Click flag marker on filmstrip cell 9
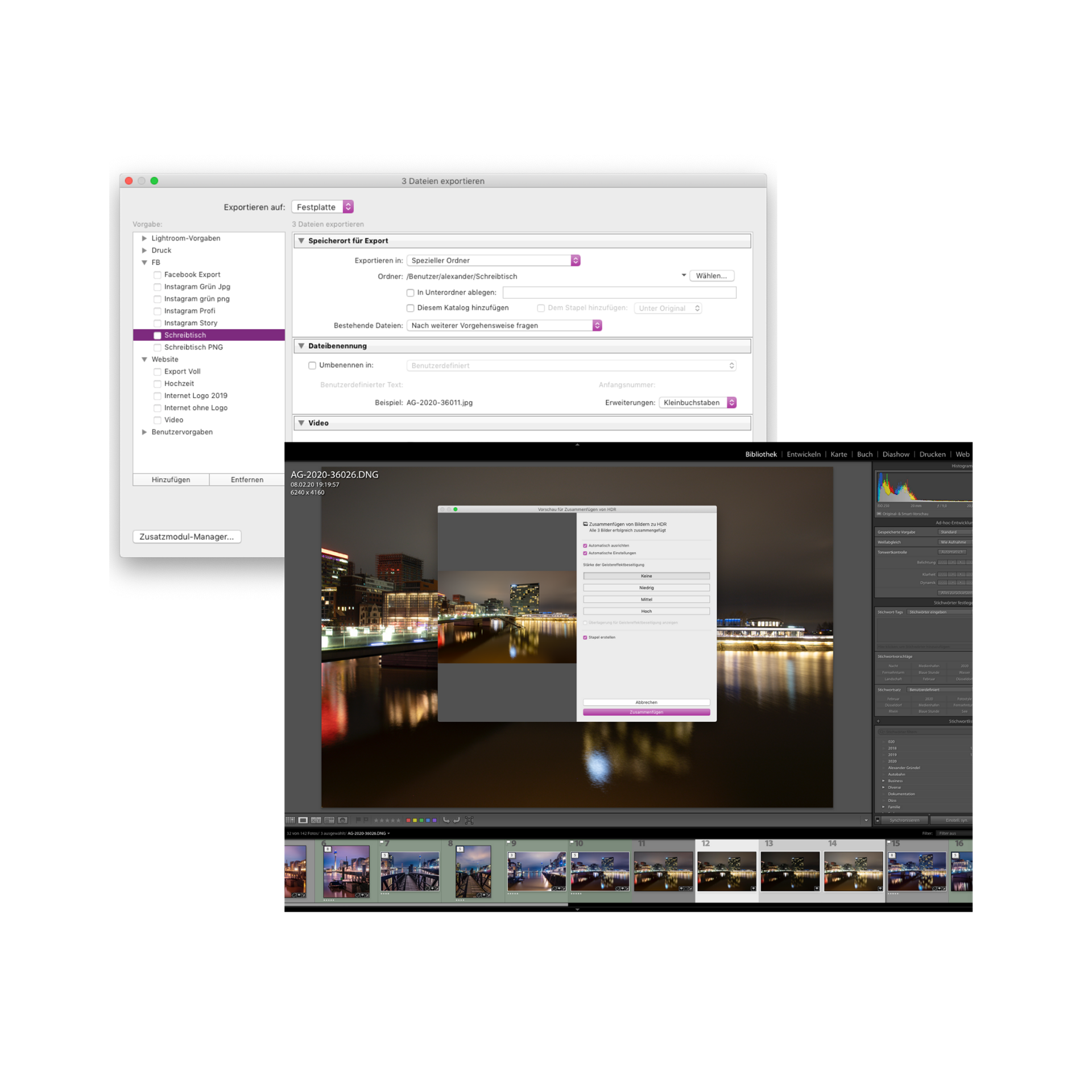This screenshot has height=1092, width=1092. pos(508,842)
